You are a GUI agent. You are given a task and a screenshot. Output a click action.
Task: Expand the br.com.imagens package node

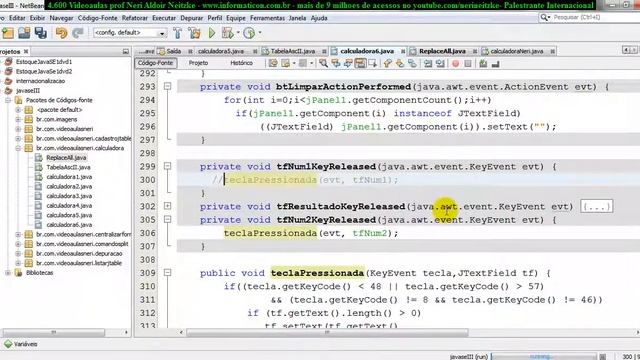point(18,119)
